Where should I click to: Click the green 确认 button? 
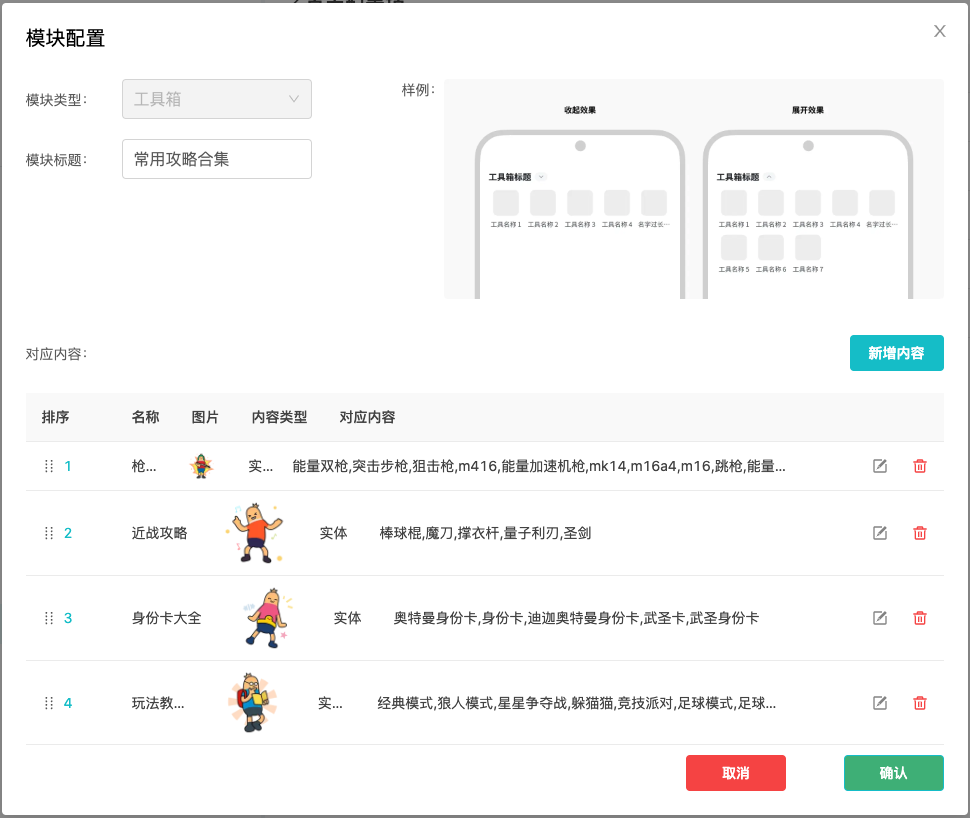[893, 773]
